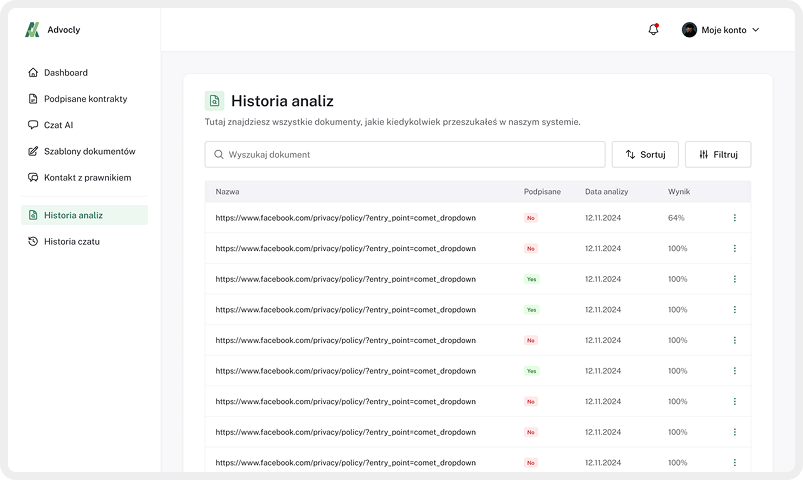
Task: Click the Advocly logo icon
Action: (x=32, y=30)
